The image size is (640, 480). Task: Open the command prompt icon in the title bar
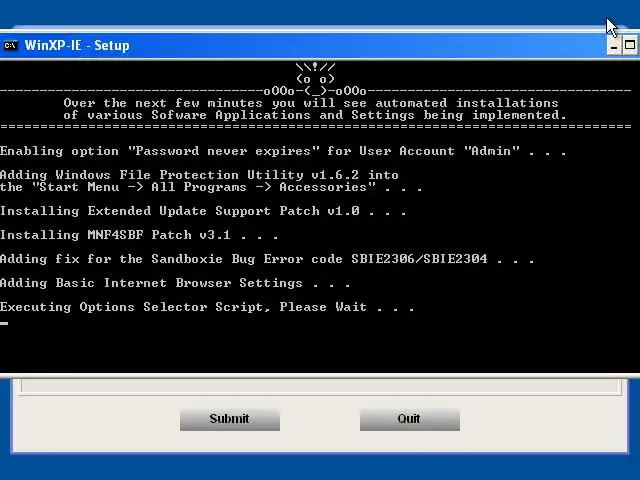point(10,45)
